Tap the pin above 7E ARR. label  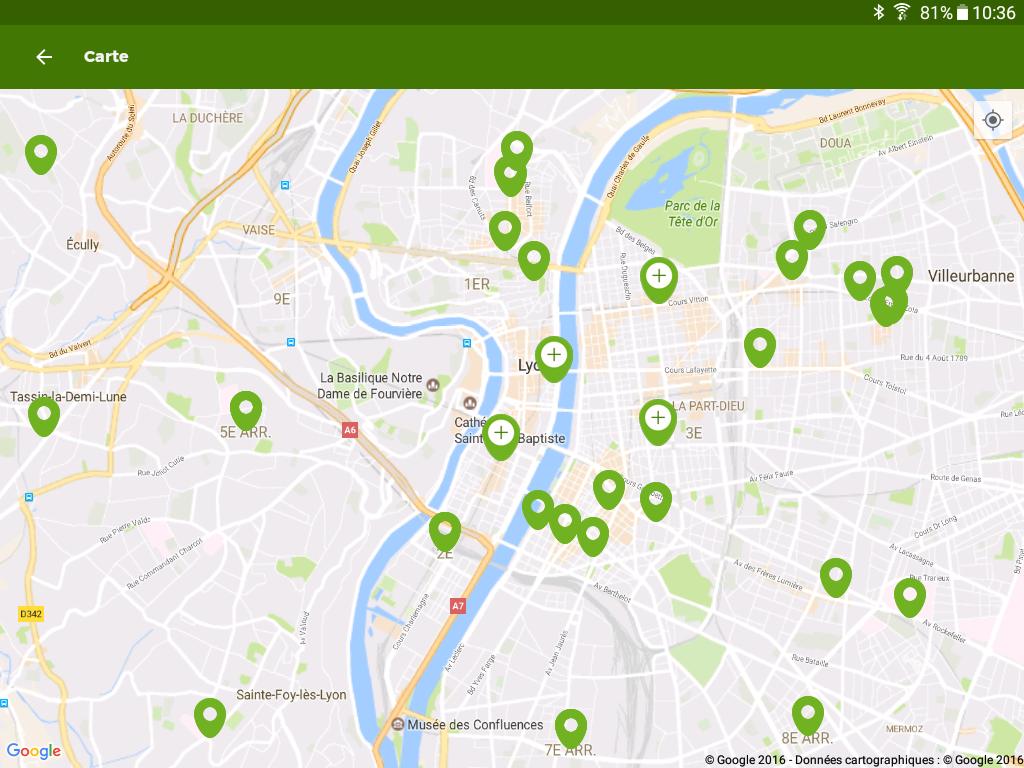[571, 729]
